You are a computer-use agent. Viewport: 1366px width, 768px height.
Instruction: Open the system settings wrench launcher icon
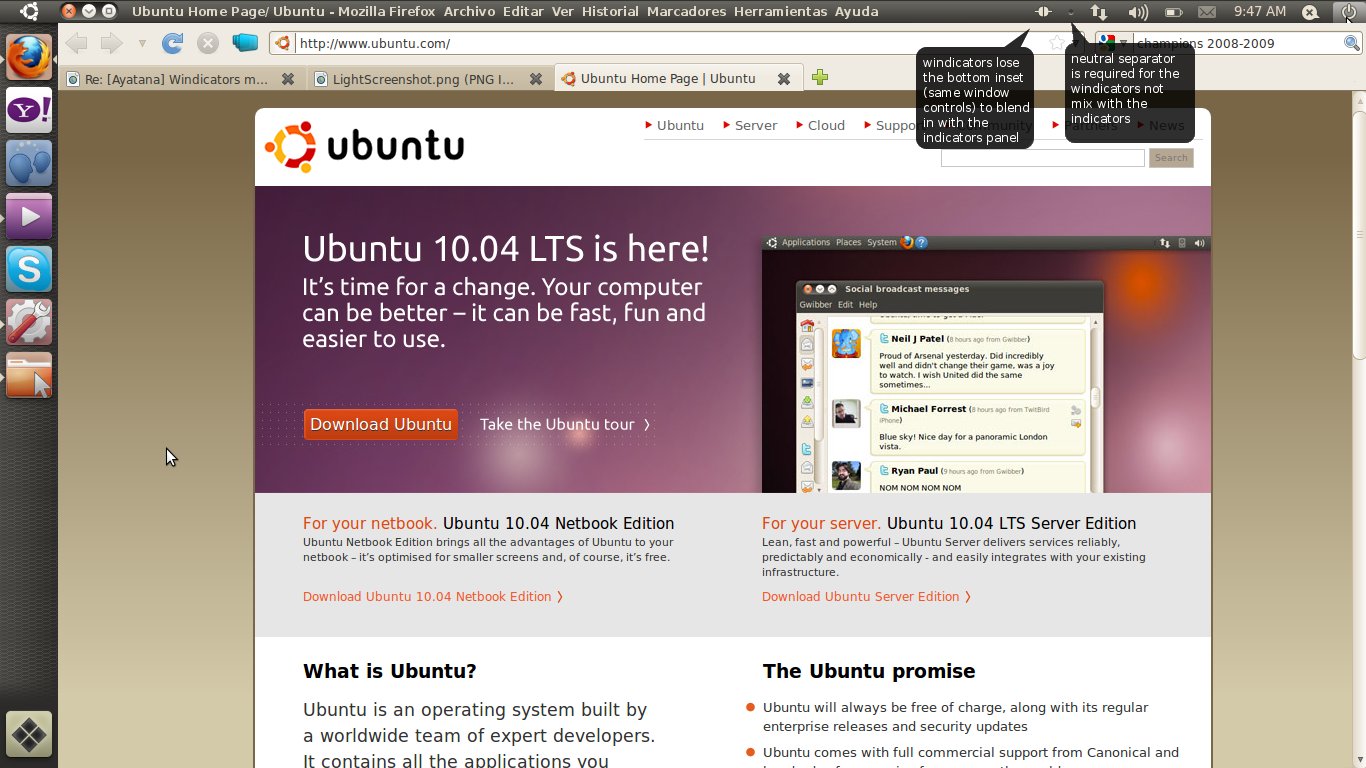click(29, 322)
